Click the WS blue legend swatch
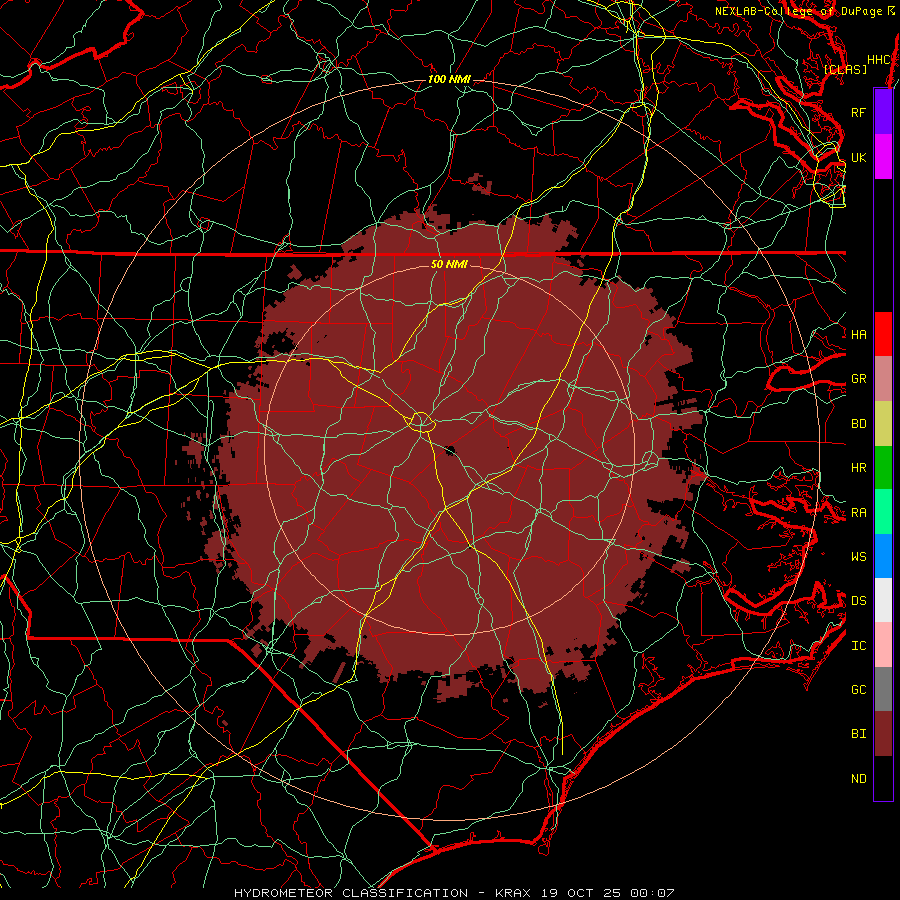 click(x=883, y=556)
